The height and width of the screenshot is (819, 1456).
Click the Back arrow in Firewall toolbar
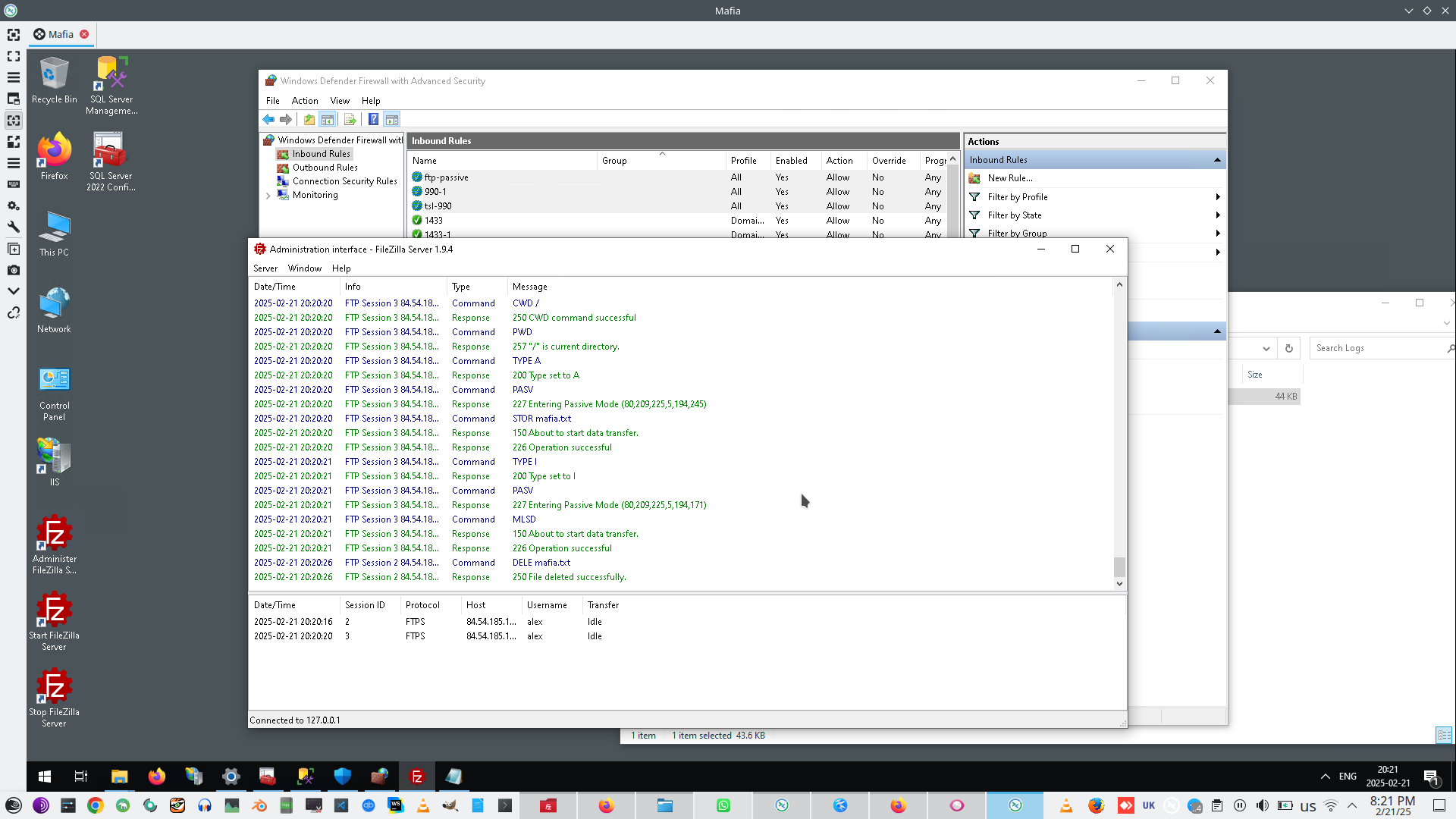coord(268,120)
